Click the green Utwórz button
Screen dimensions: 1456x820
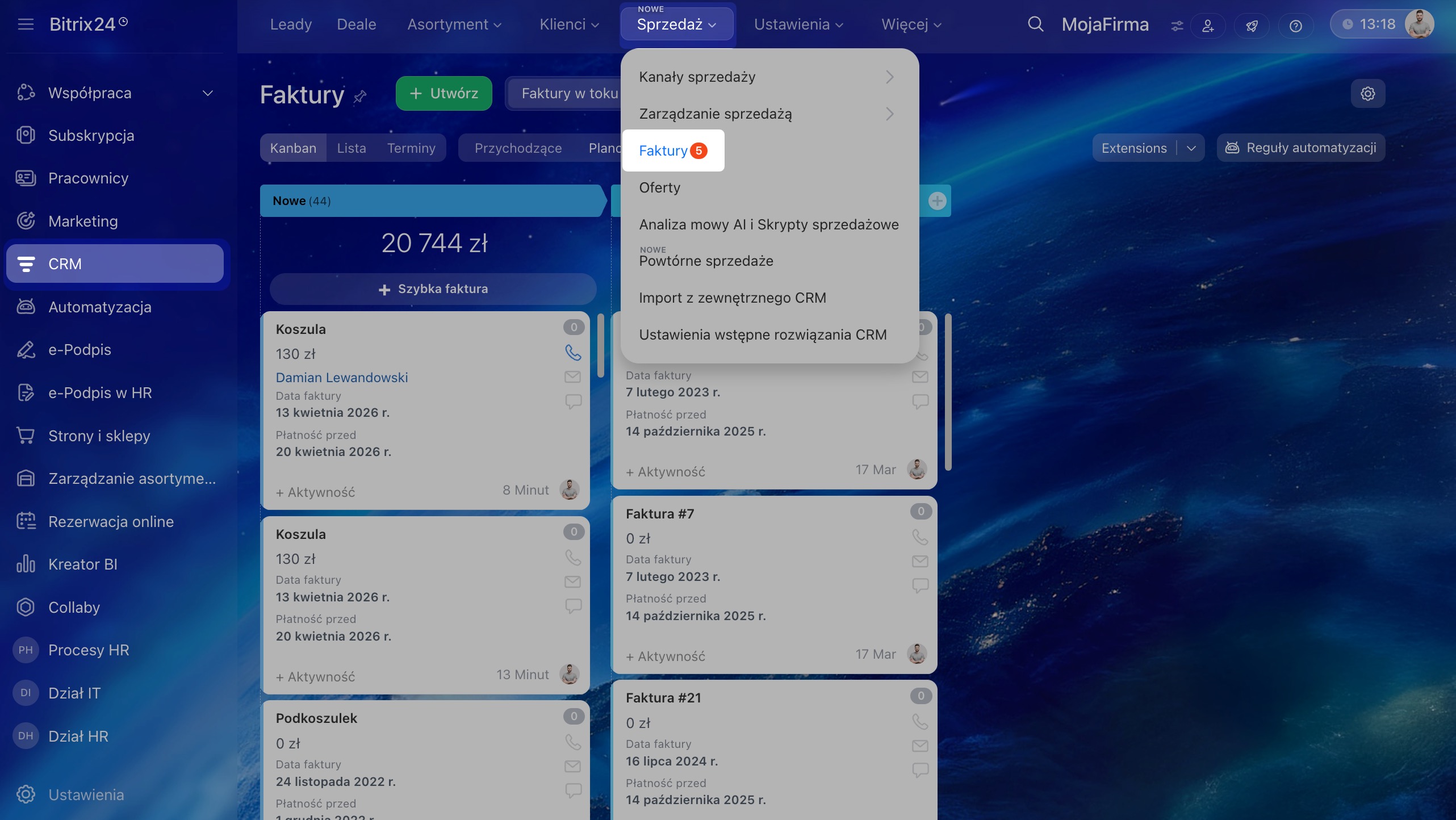444,94
